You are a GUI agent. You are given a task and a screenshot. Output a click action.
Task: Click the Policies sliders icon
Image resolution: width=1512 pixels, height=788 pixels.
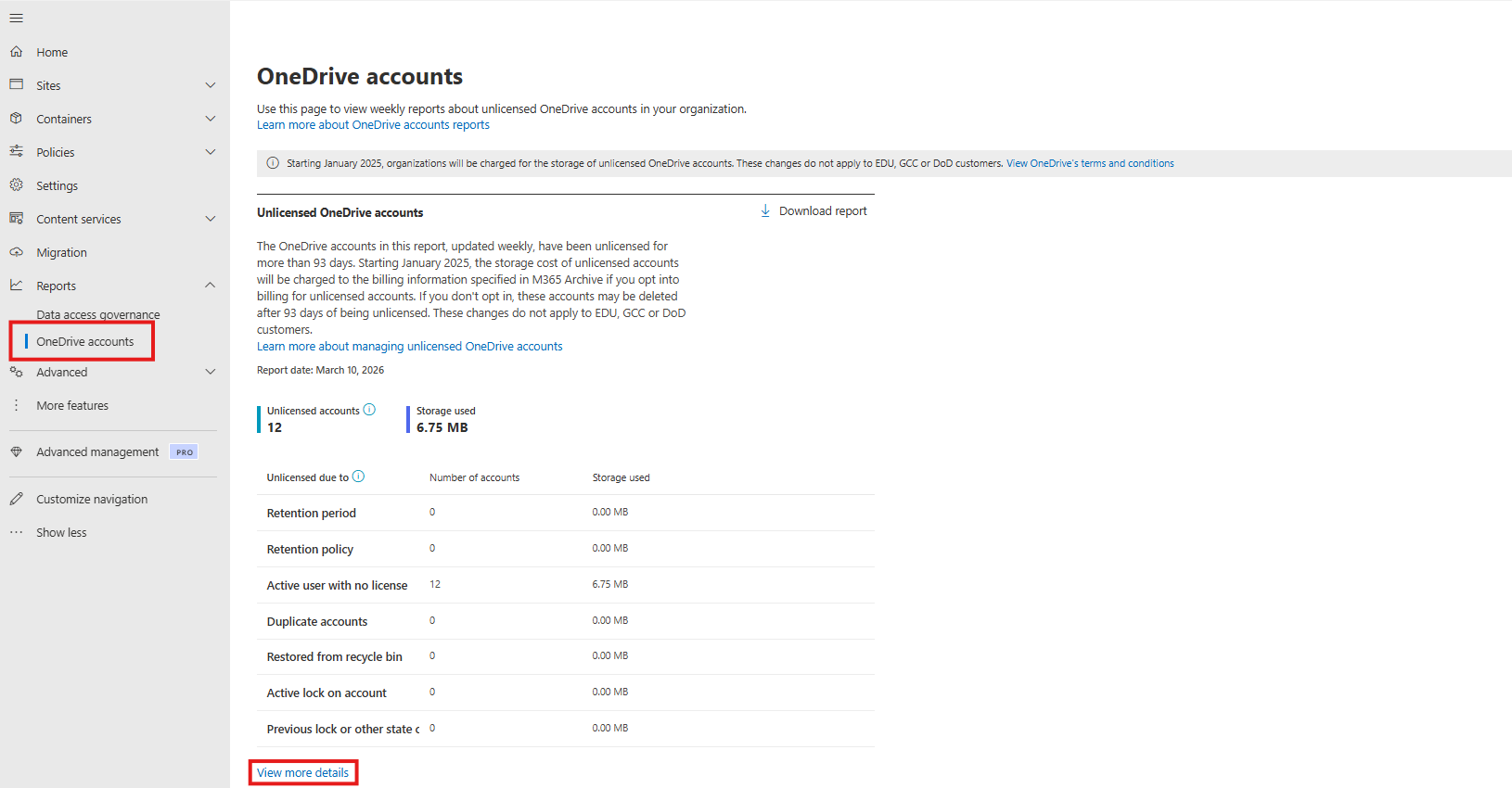point(17,151)
